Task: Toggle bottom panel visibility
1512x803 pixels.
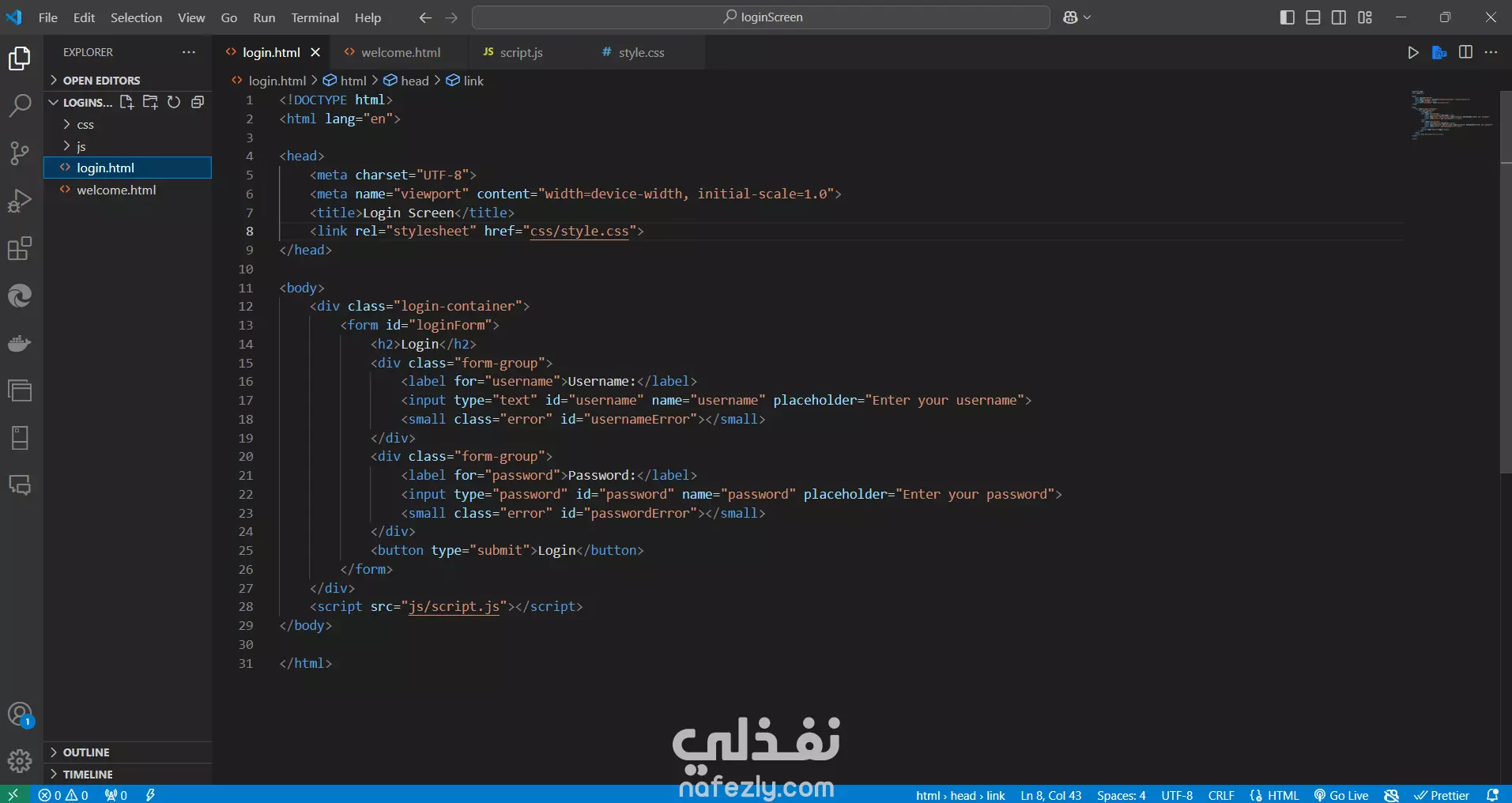Action: pos(1313,17)
